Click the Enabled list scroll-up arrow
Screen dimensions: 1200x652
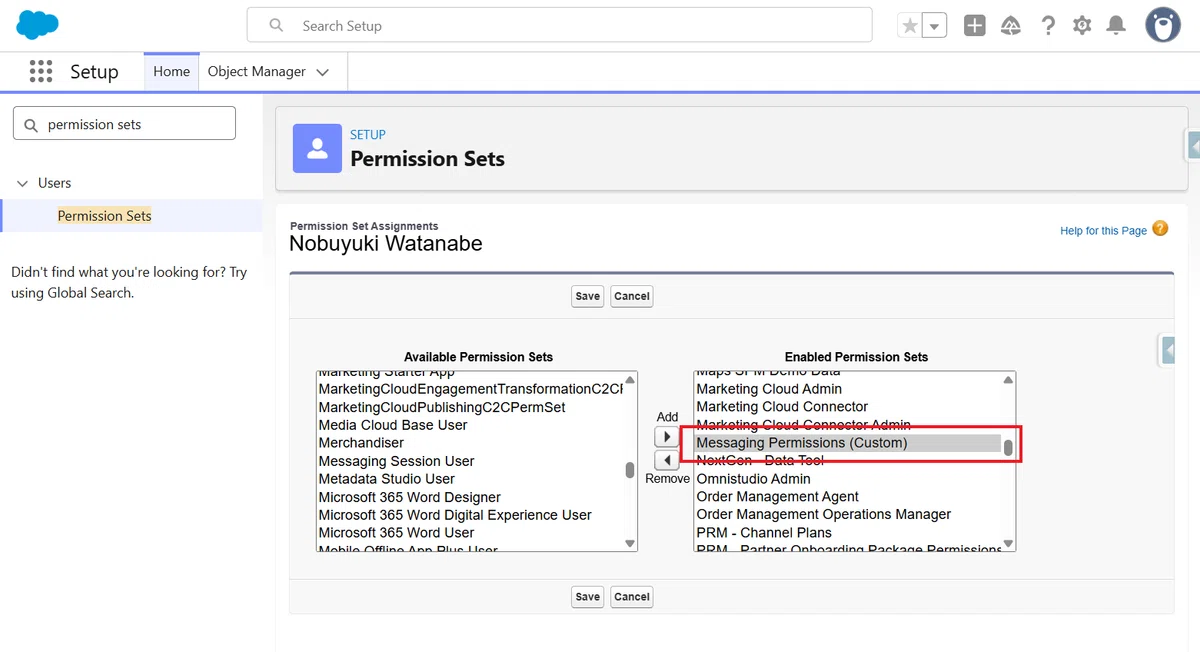(x=1008, y=379)
